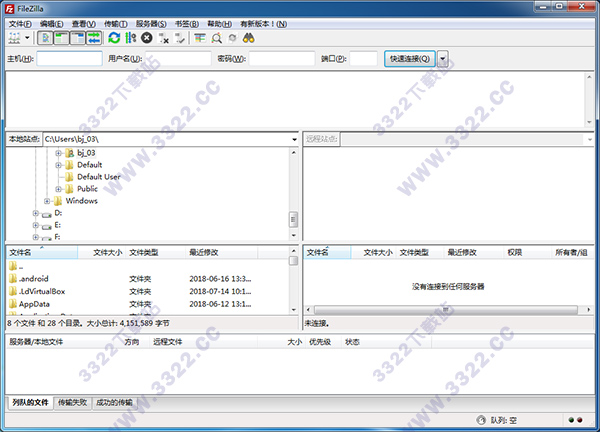Expand the bj_03 folder node

[58, 153]
